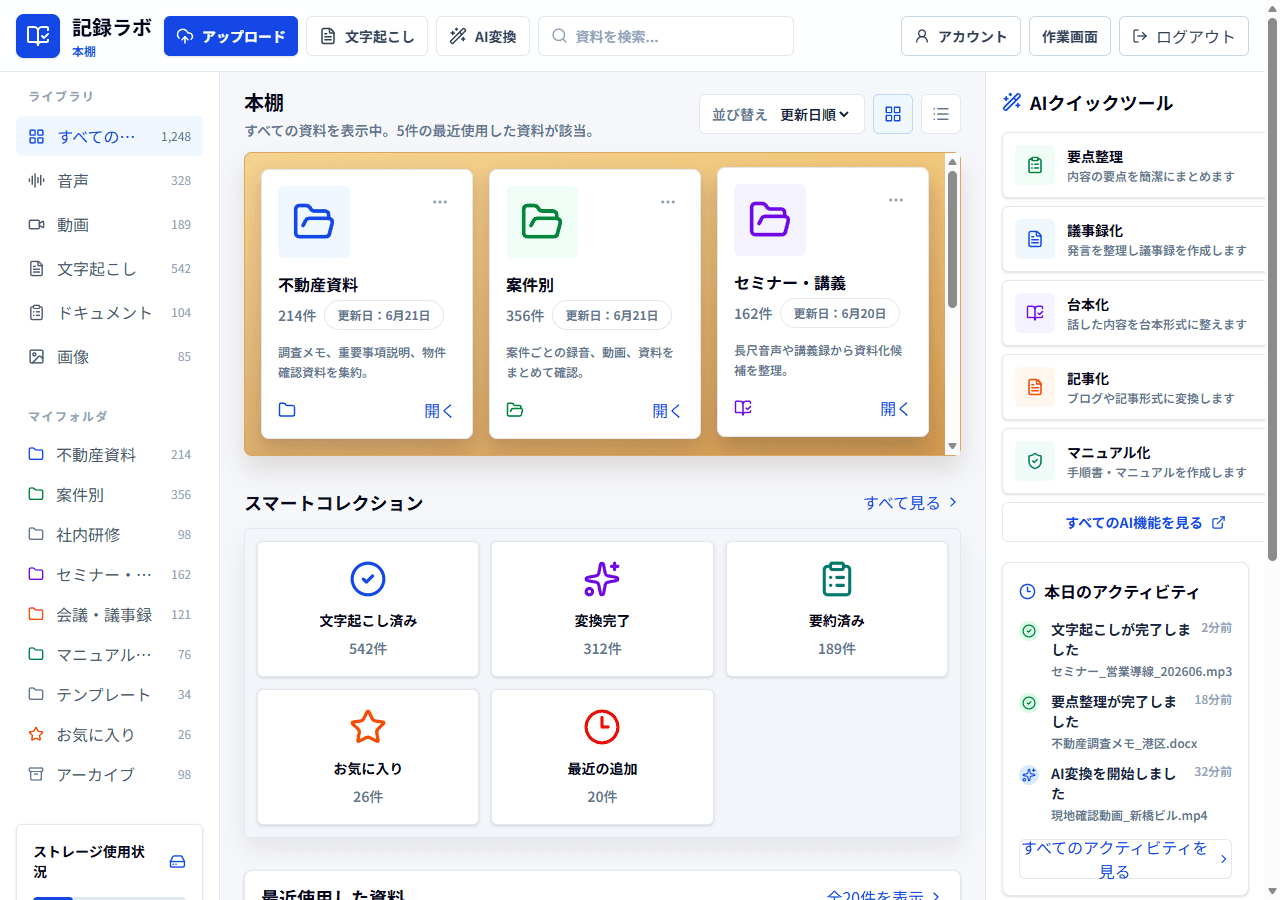Image resolution: width=1280 pixels, height=900 pixels.
Task: Select 動画 library category
Action: pos(109,225)
